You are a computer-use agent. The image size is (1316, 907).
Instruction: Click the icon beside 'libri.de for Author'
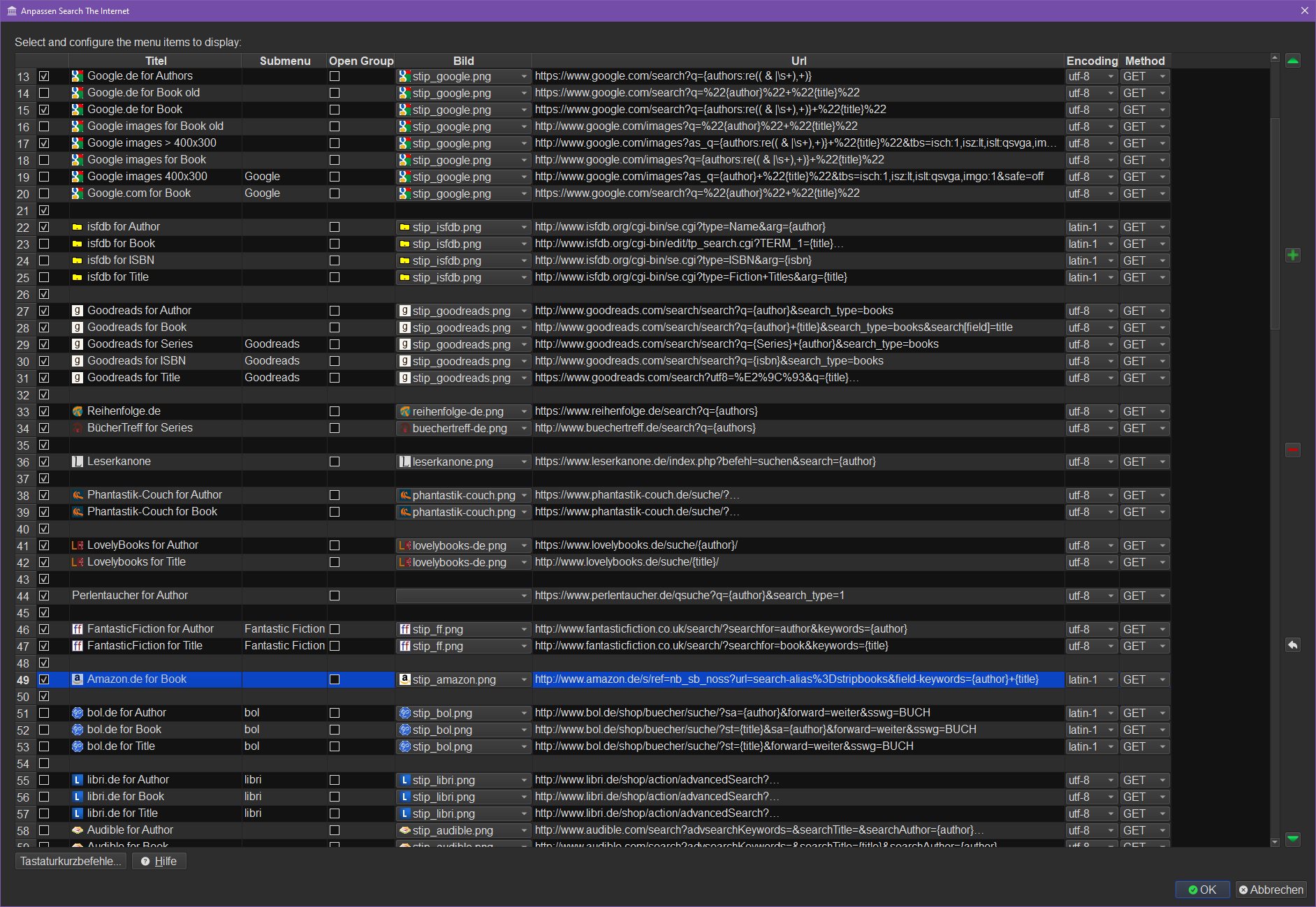click(78, 780)
